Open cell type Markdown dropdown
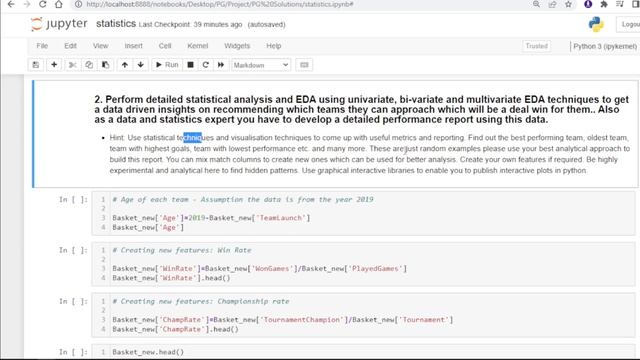This screenshot has height=360, width=640. tap(261, 65)
